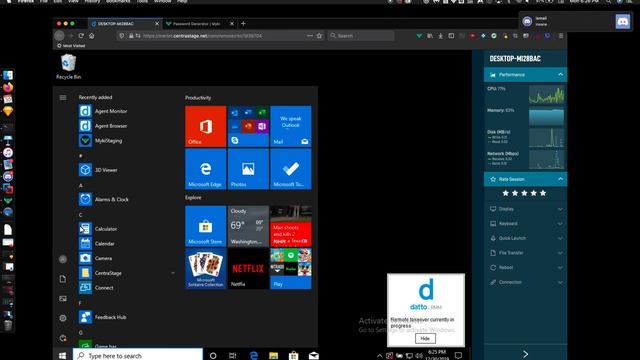Open the Play games tile
This screenshot has width=640, height=360.
(x=291, y=269)
